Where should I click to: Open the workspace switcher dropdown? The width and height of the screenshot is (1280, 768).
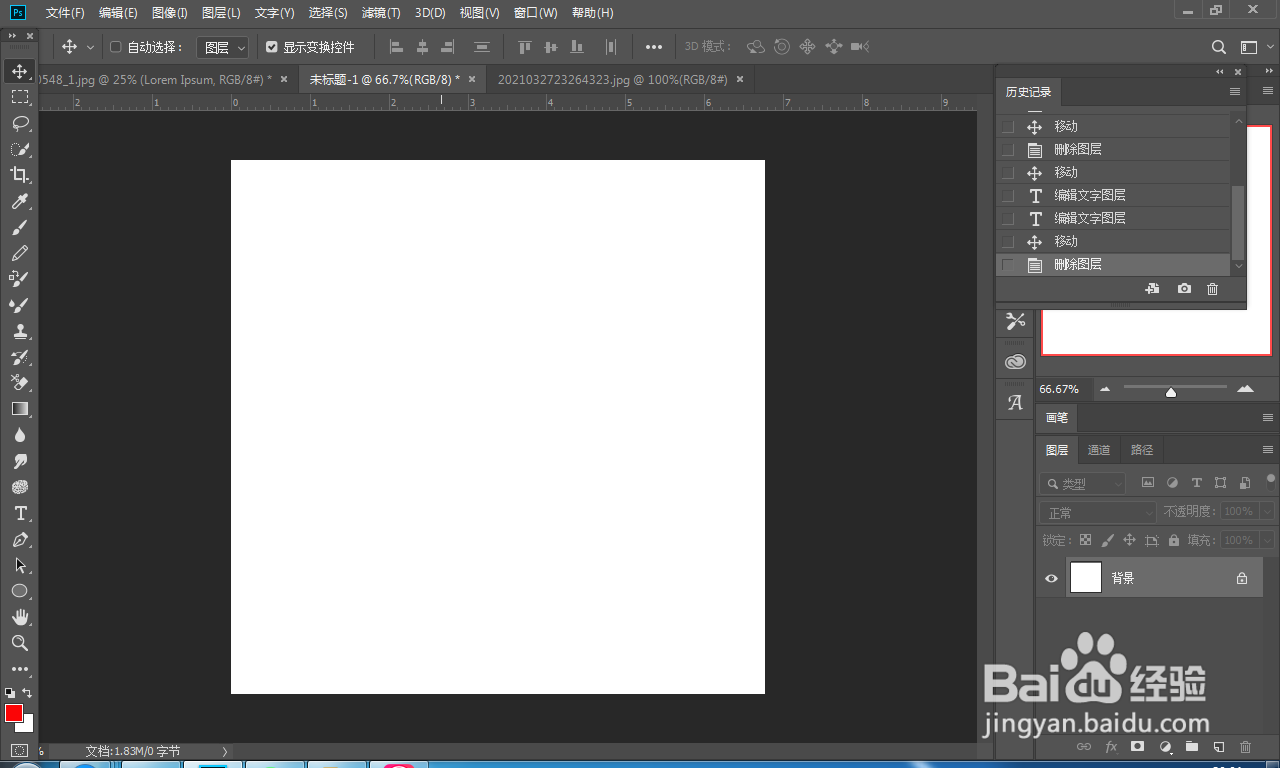tap(1253, 47)
